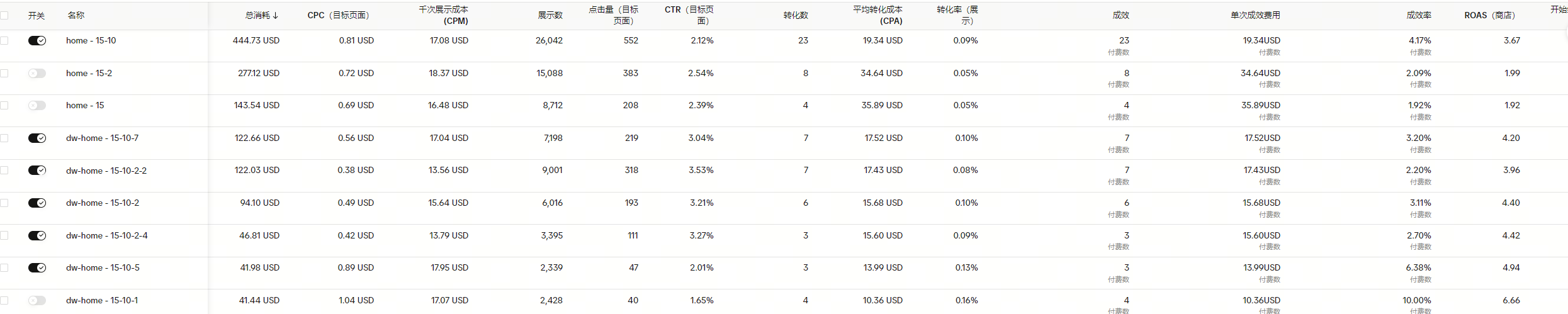
Task: Enable the home - 15-2 switch
Action: 37,74
